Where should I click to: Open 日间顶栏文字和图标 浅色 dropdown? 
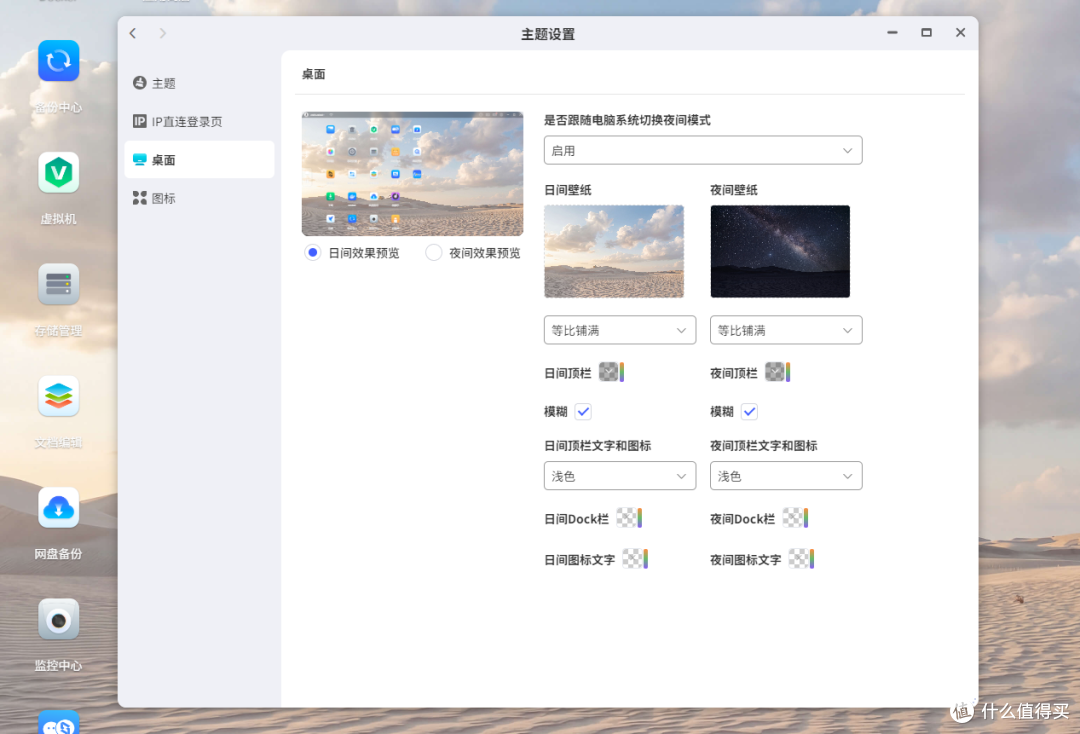coord(620,476)
